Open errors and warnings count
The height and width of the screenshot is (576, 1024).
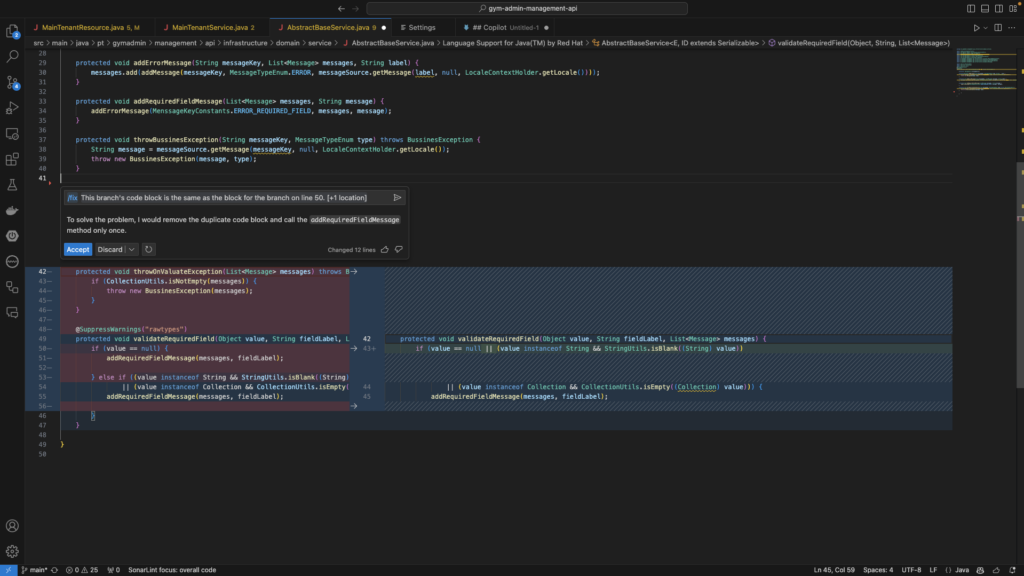[x=82, y=570]
